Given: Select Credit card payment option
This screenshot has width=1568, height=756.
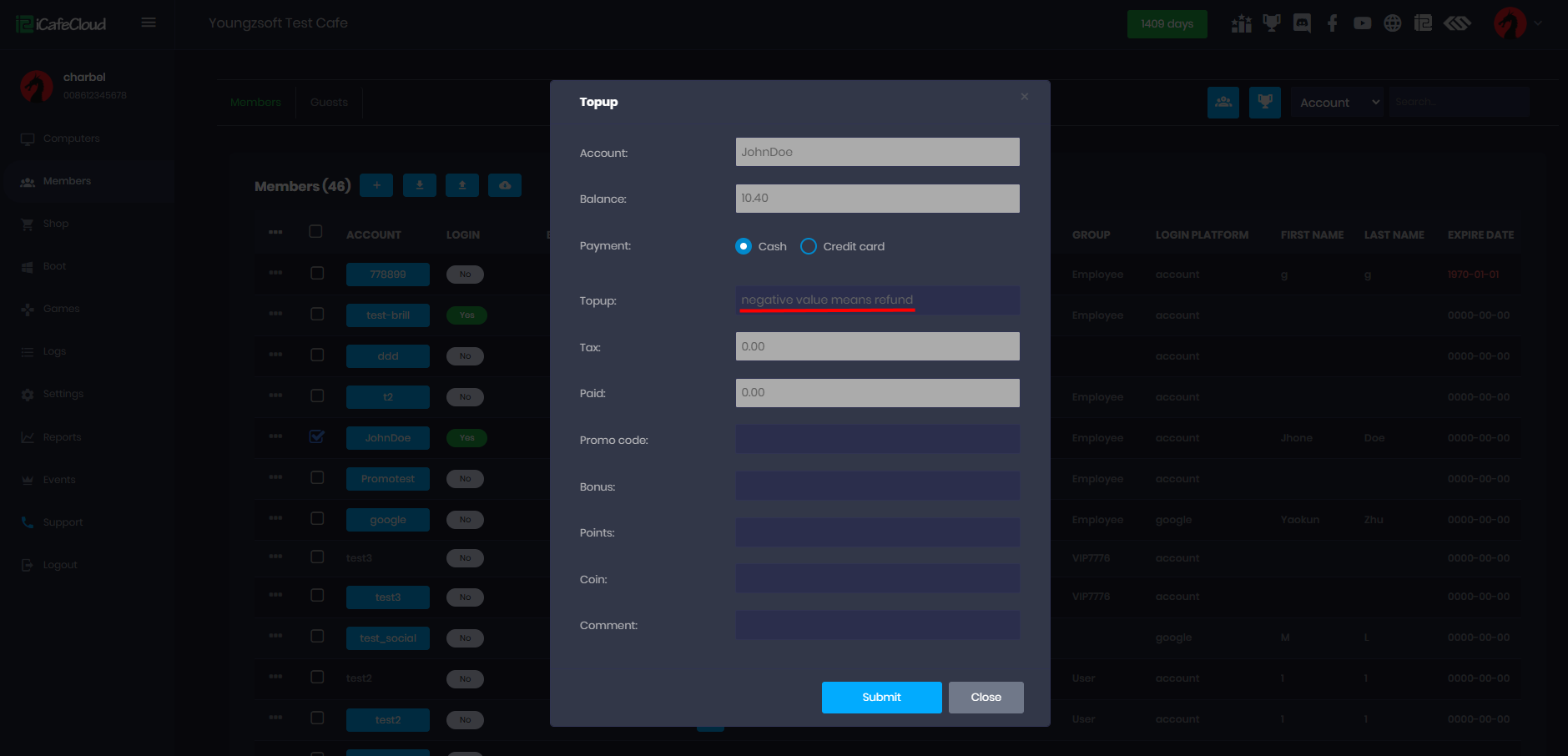Looking at the screenshot, I should click(x=808, y=246).
